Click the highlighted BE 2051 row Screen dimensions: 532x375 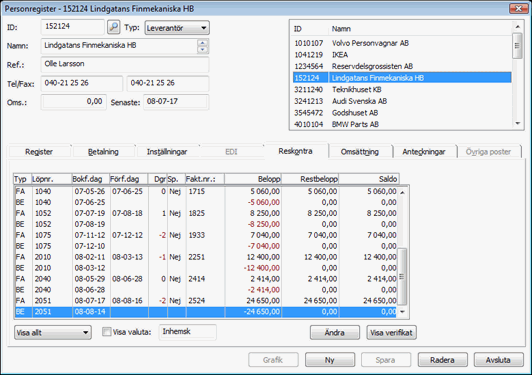(206, 312)
